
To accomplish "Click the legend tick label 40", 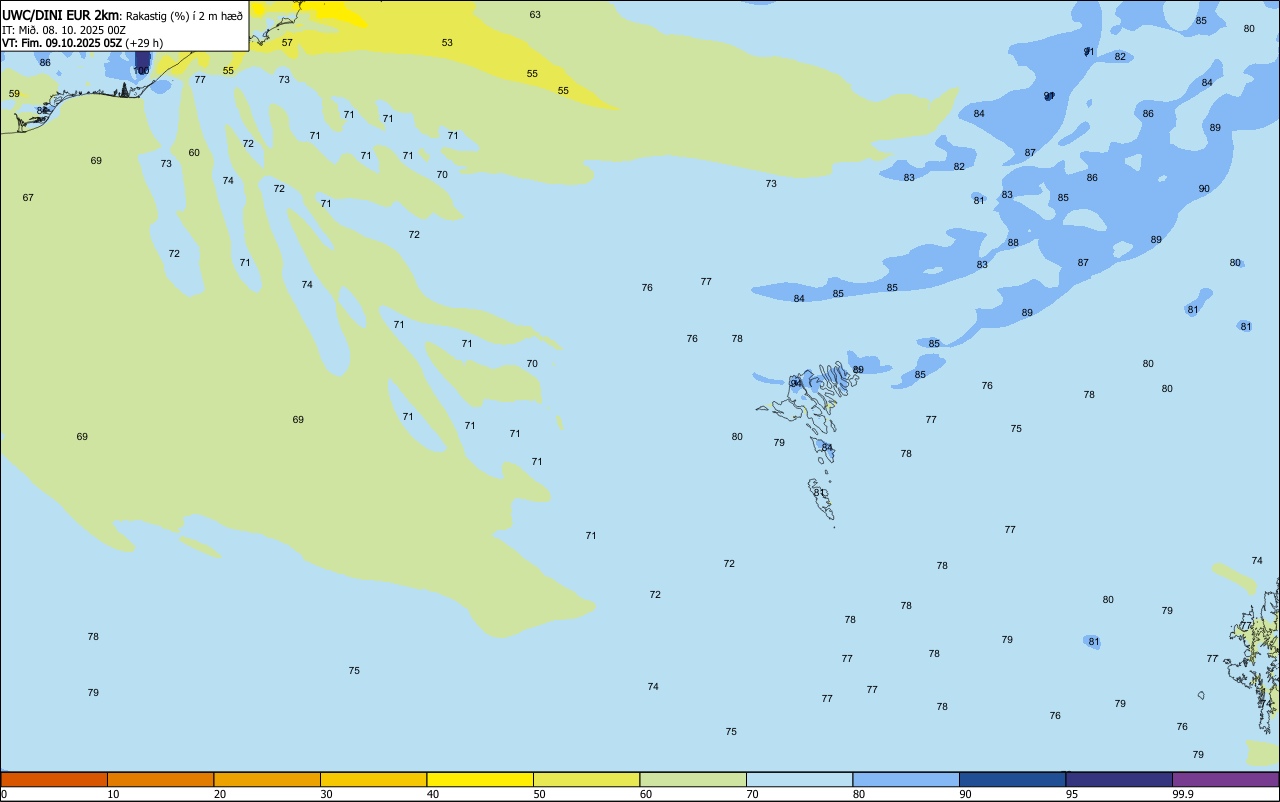I will tap(433, 794).
